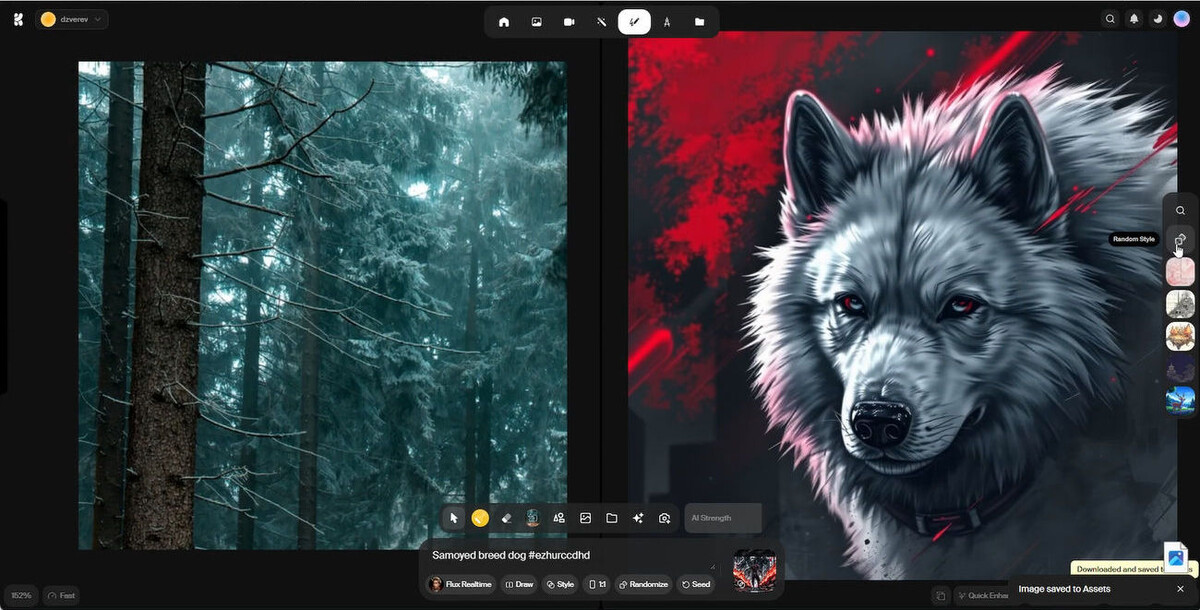Click the AI Strength slider
This screenshot has width=1200, height=610.
click(x=723, y=518)
